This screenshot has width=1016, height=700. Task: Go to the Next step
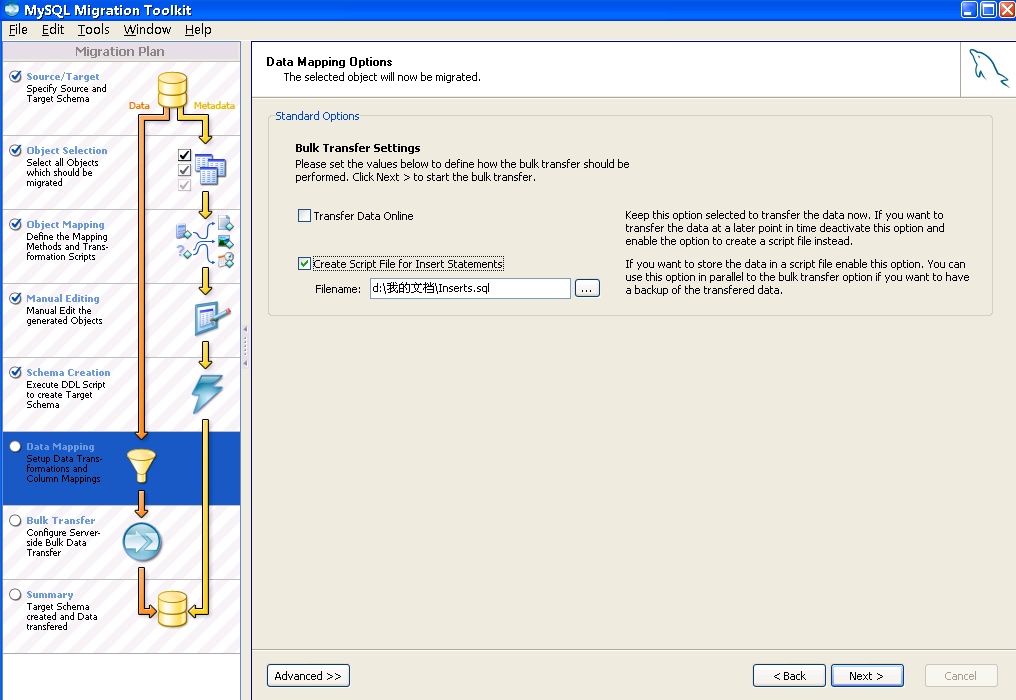tap(867, 675)
